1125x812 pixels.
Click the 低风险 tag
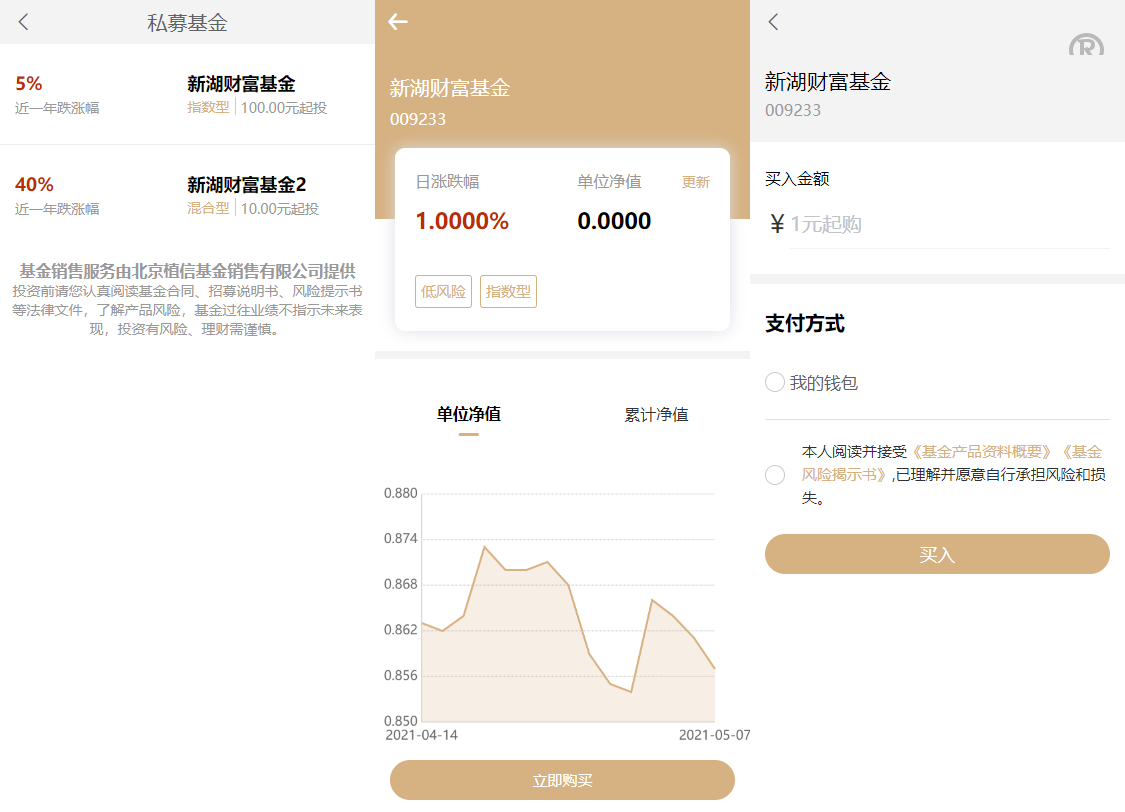(443, 292)
